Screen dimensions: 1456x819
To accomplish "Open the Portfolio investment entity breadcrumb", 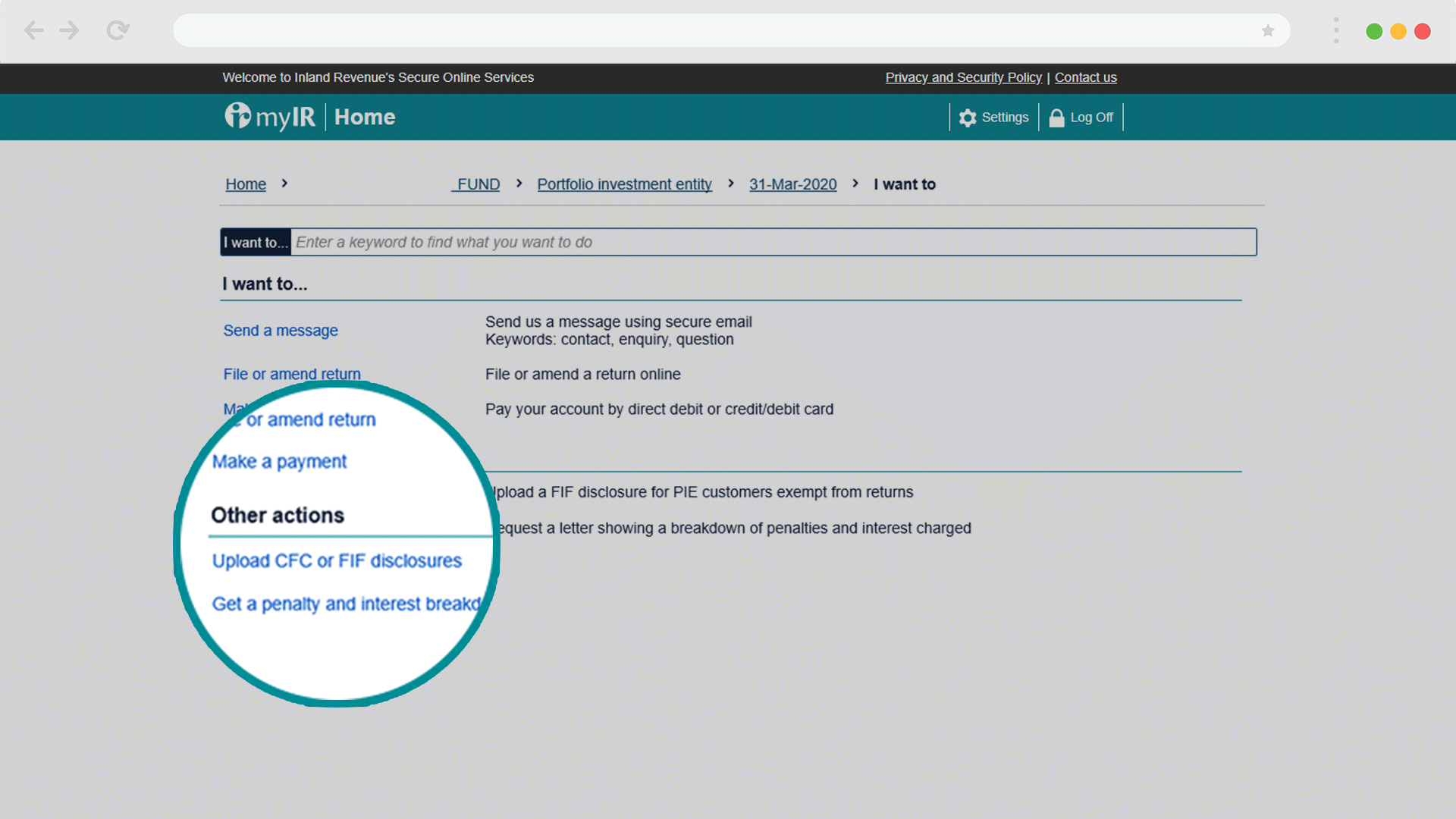I will point(624,184).
